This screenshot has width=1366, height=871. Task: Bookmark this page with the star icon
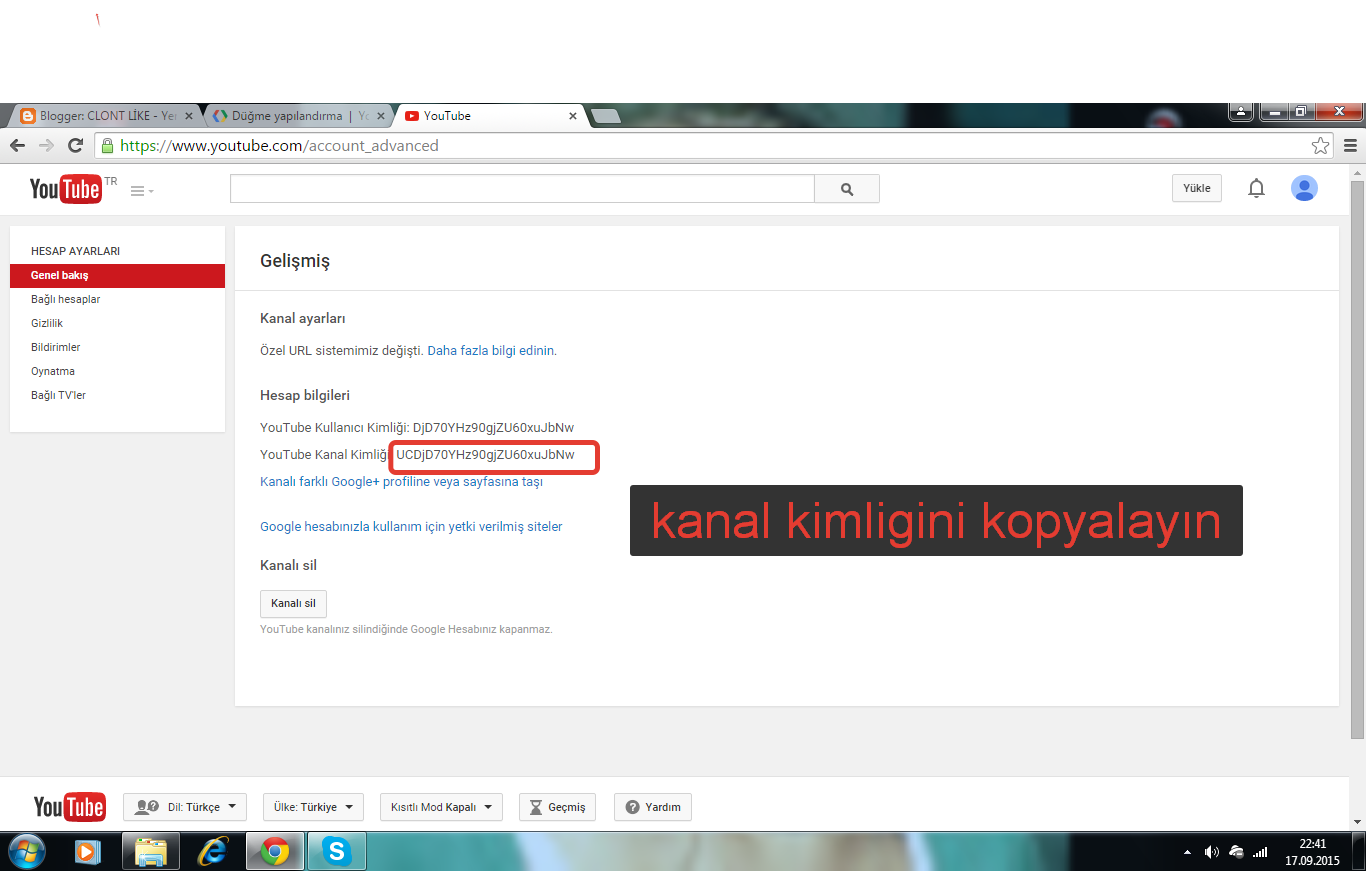tap(1321, 146)
